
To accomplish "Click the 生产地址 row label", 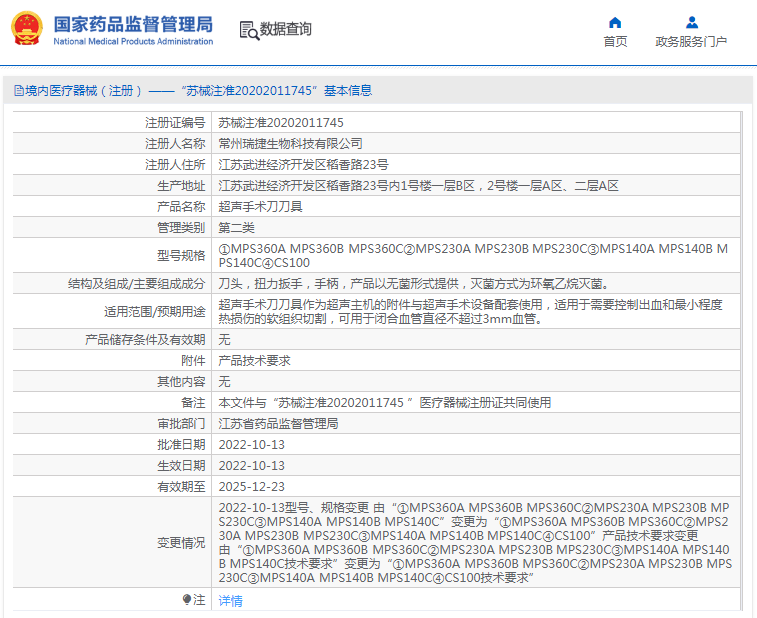I will 181,185.
